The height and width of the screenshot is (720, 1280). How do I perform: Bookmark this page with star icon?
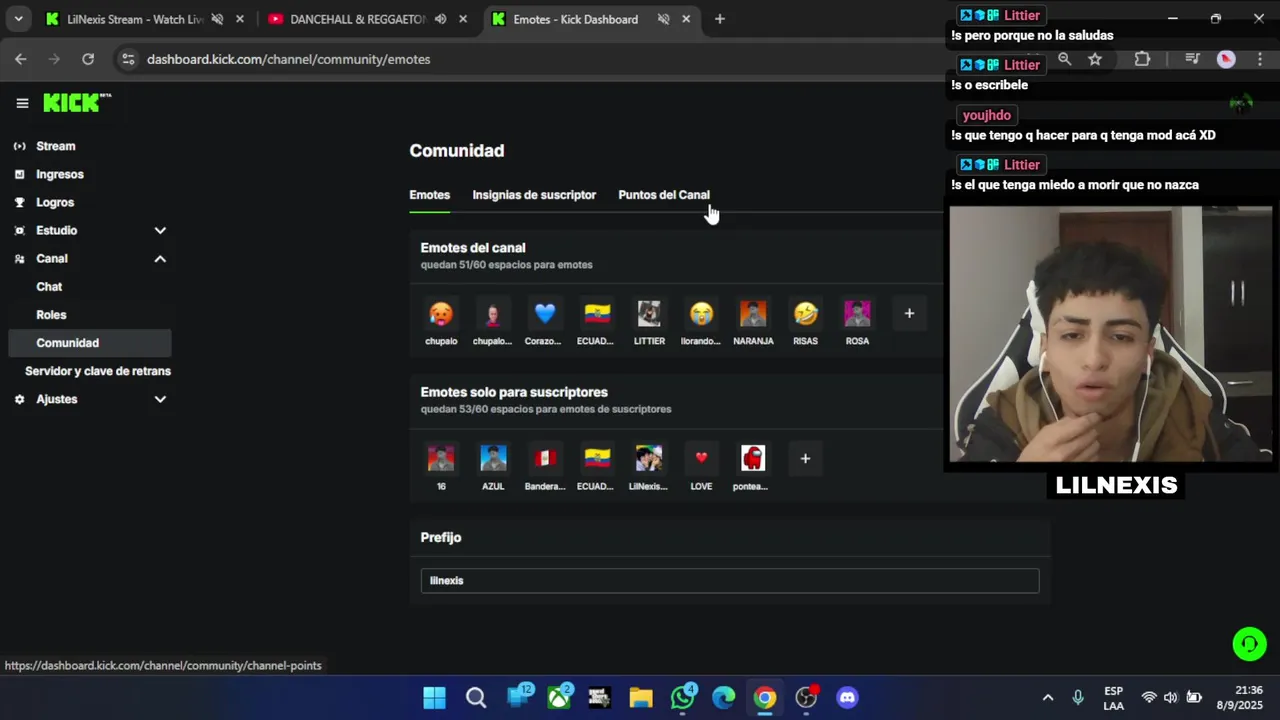click(x=1095, y=59)
